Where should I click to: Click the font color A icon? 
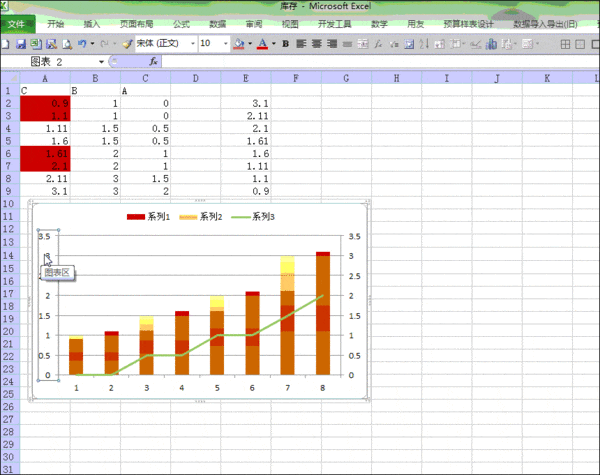point(262,44)
